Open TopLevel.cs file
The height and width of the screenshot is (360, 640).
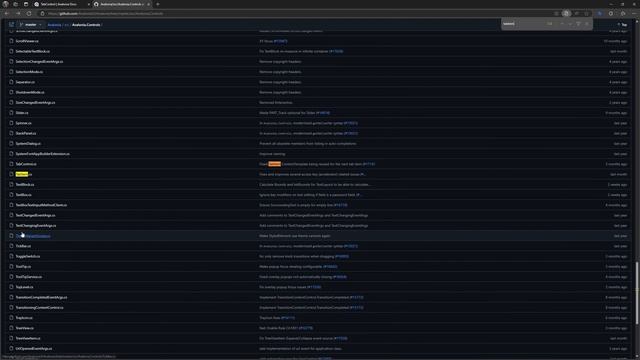[x=24, y=287]
